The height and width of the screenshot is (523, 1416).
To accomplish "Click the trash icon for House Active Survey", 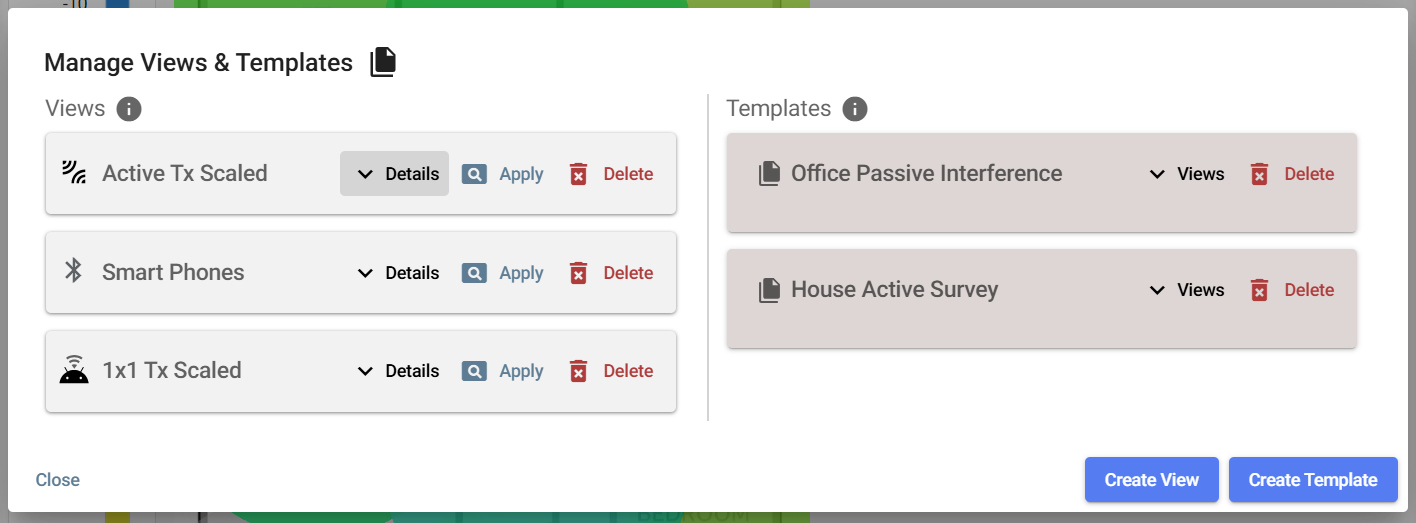I will (1260, 290).
